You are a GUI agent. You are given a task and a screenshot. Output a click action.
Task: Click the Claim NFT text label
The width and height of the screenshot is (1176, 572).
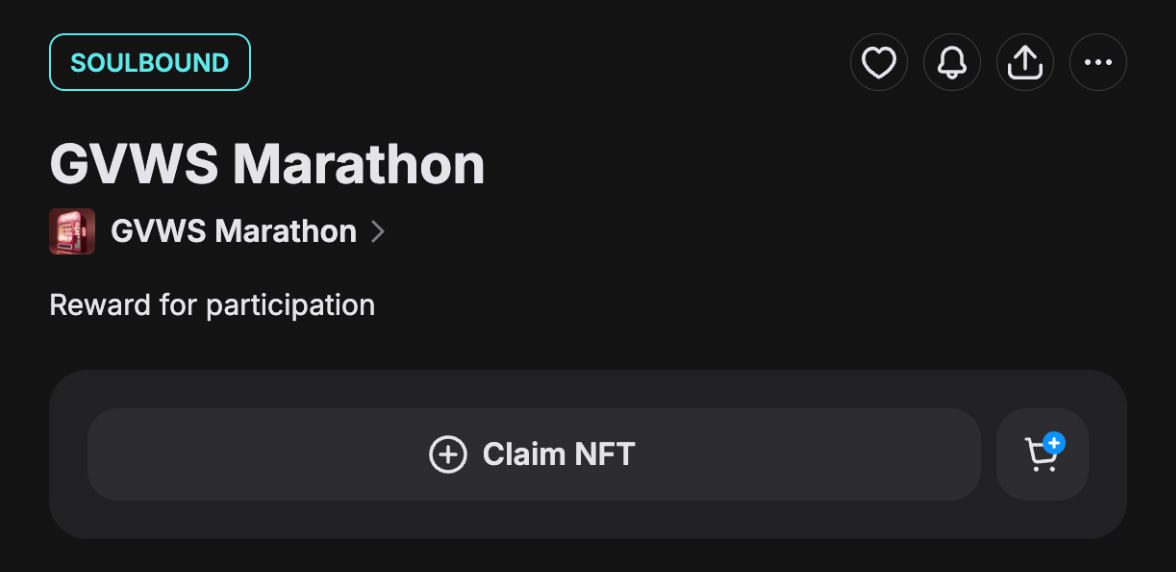(x=559, y=454)
